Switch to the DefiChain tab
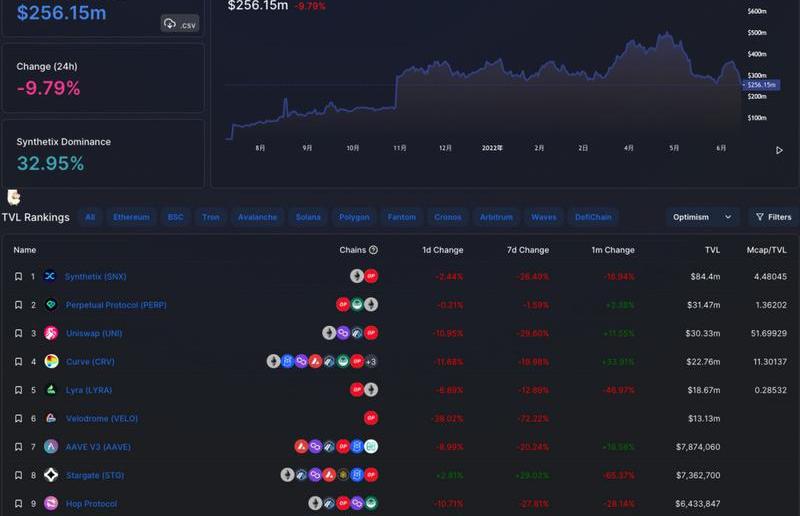The width and height of the screenshot is (800, 516). (x=593, y=217)
